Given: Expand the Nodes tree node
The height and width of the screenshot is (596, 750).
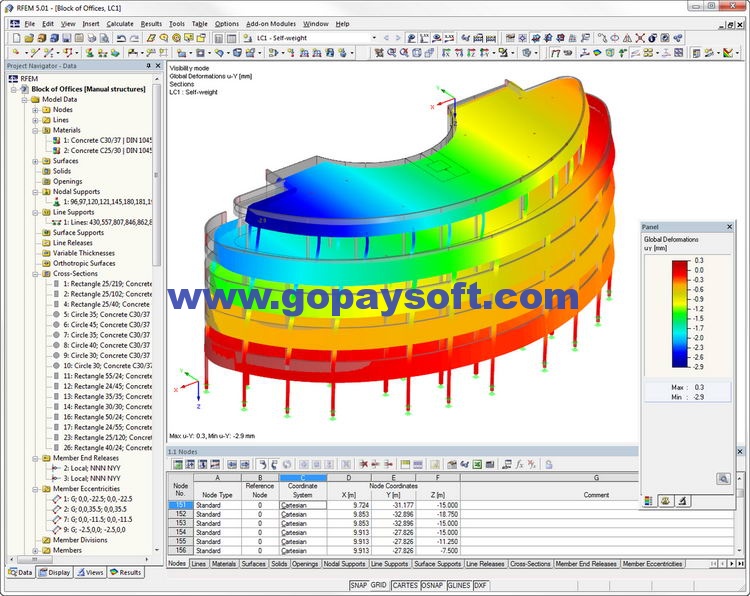Looking at the screenshot, I should 35,110.
